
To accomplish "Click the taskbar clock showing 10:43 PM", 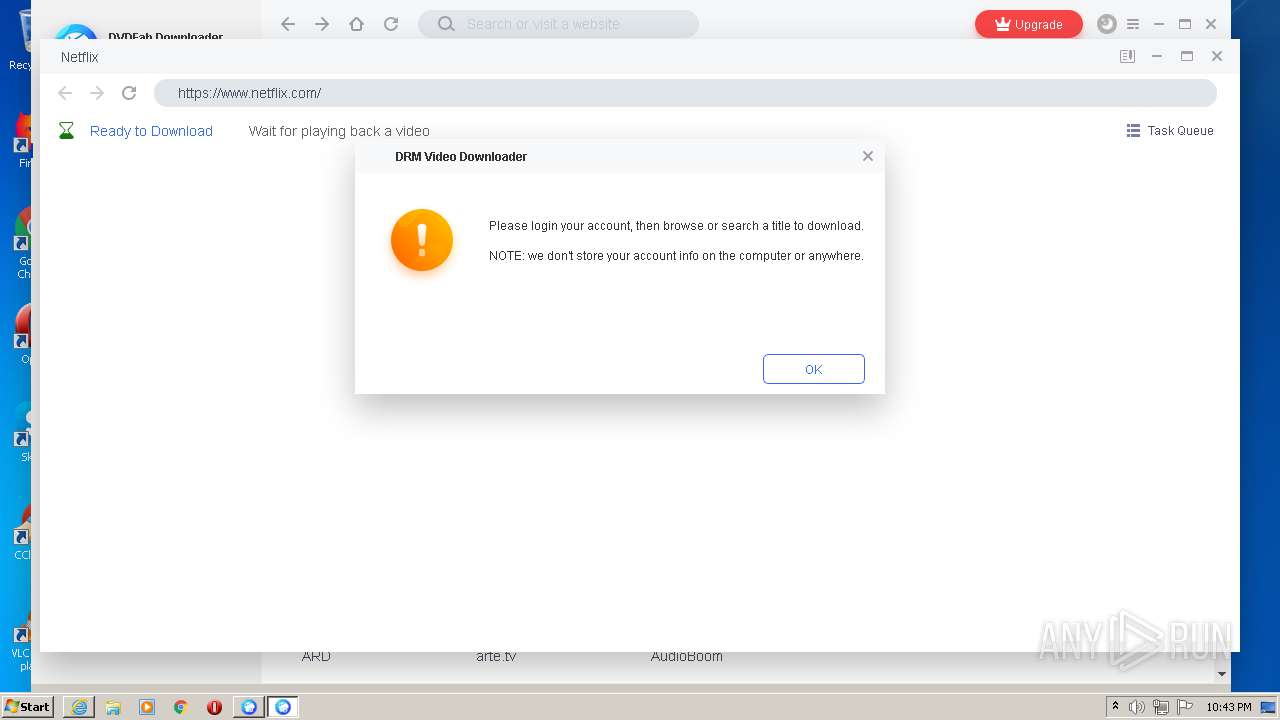I will click(x=1229, y=707).
